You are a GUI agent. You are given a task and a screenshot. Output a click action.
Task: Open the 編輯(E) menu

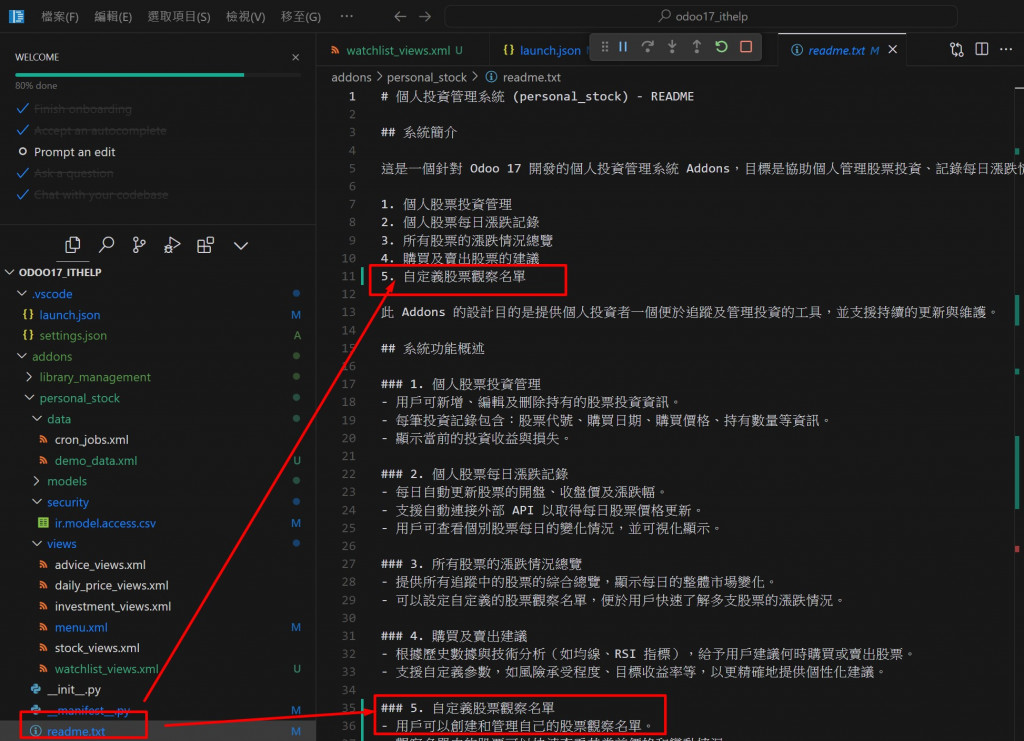(113, 16)
